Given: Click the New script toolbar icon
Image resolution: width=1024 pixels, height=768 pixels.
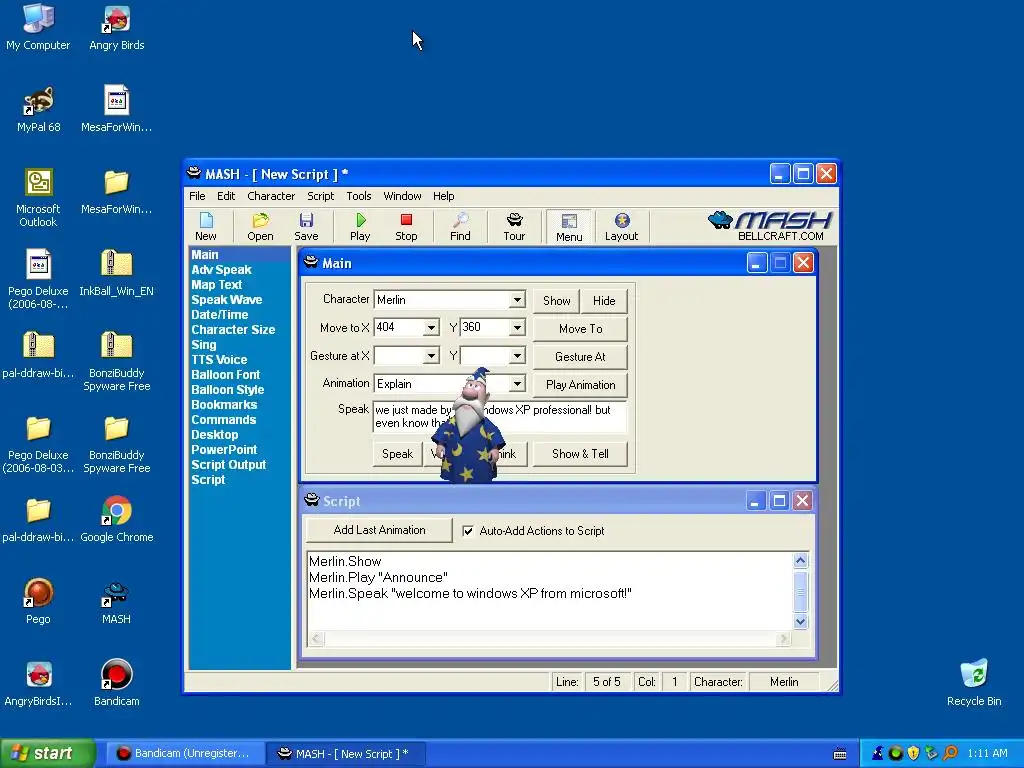Looking at the screenshot, I should point(206,227).
